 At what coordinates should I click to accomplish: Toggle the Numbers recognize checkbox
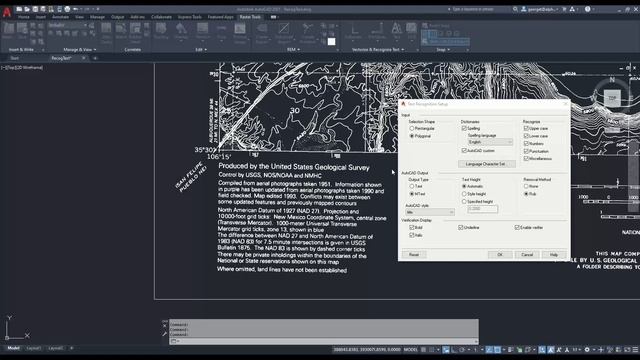(x=526, y=144)
